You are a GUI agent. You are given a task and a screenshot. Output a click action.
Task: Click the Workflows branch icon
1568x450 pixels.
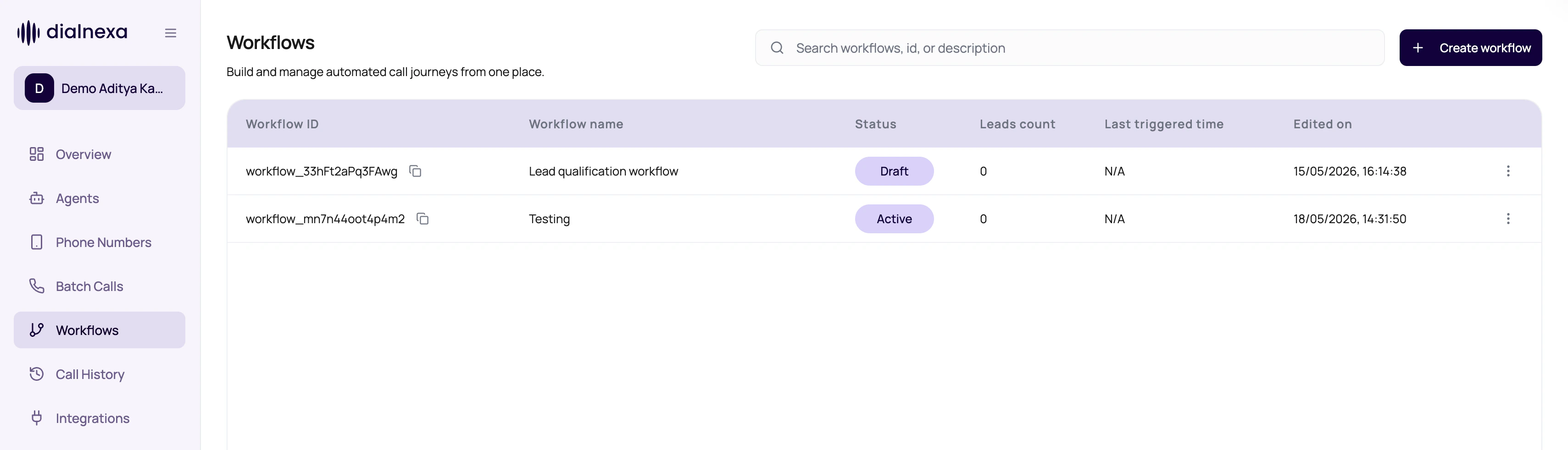click(x=37, y=329)
